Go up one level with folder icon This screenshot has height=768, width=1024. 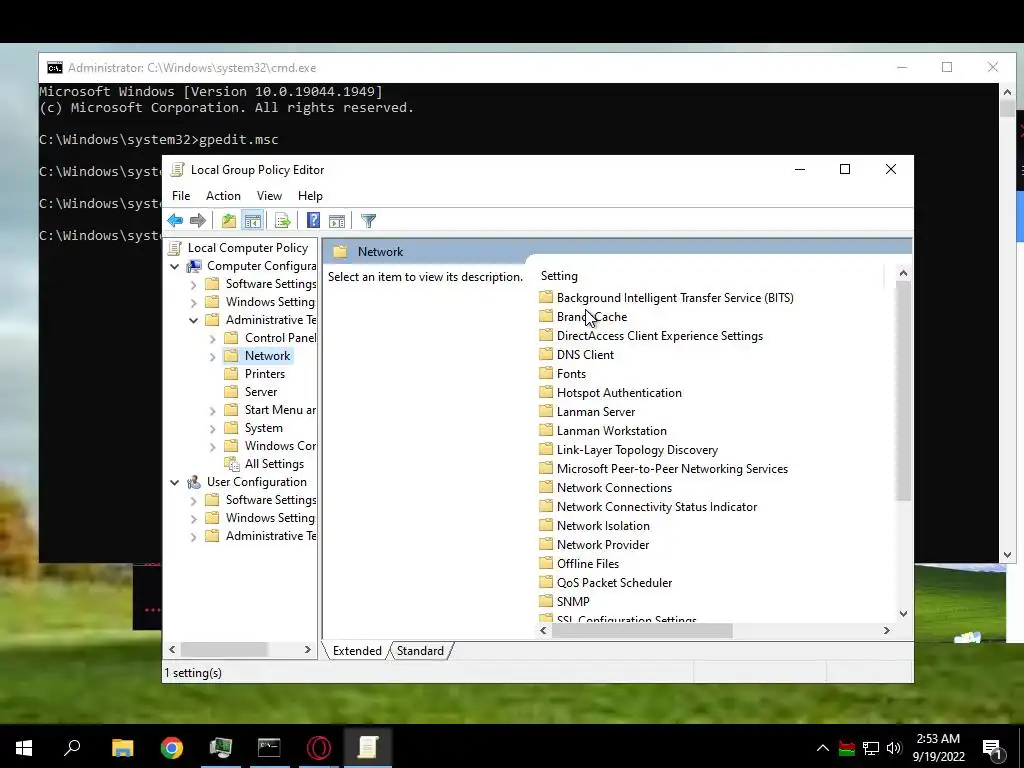tap(229, 221)
